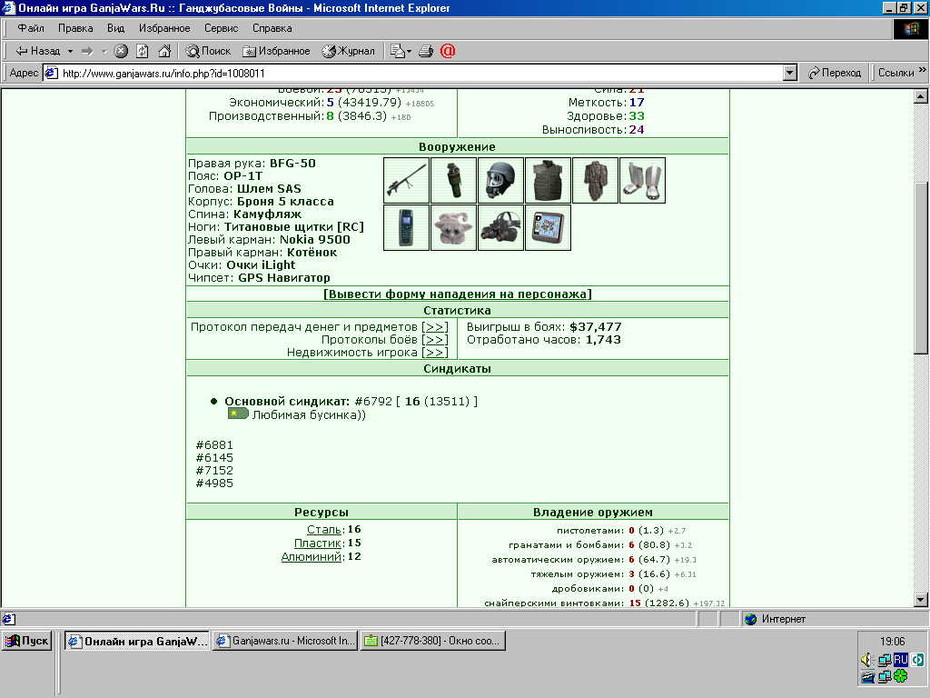Open the Сервис menu
The height and width of the screenshot is (698, 930).
(x=221, y=28)
